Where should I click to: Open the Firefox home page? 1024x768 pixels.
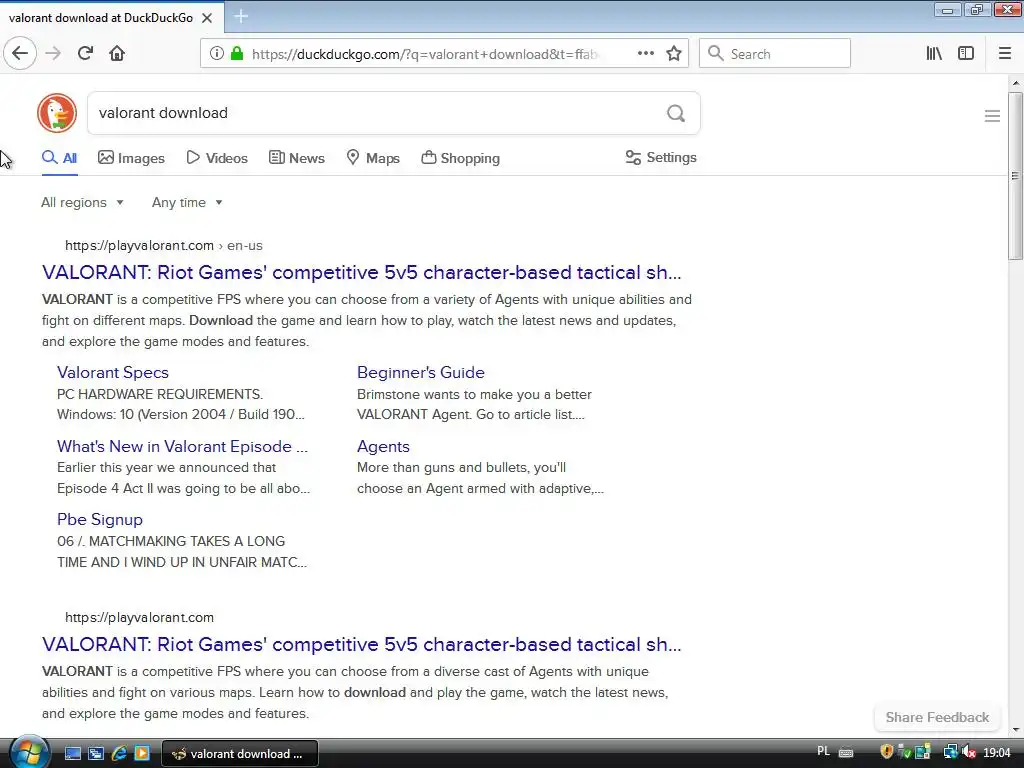[117, 54]
